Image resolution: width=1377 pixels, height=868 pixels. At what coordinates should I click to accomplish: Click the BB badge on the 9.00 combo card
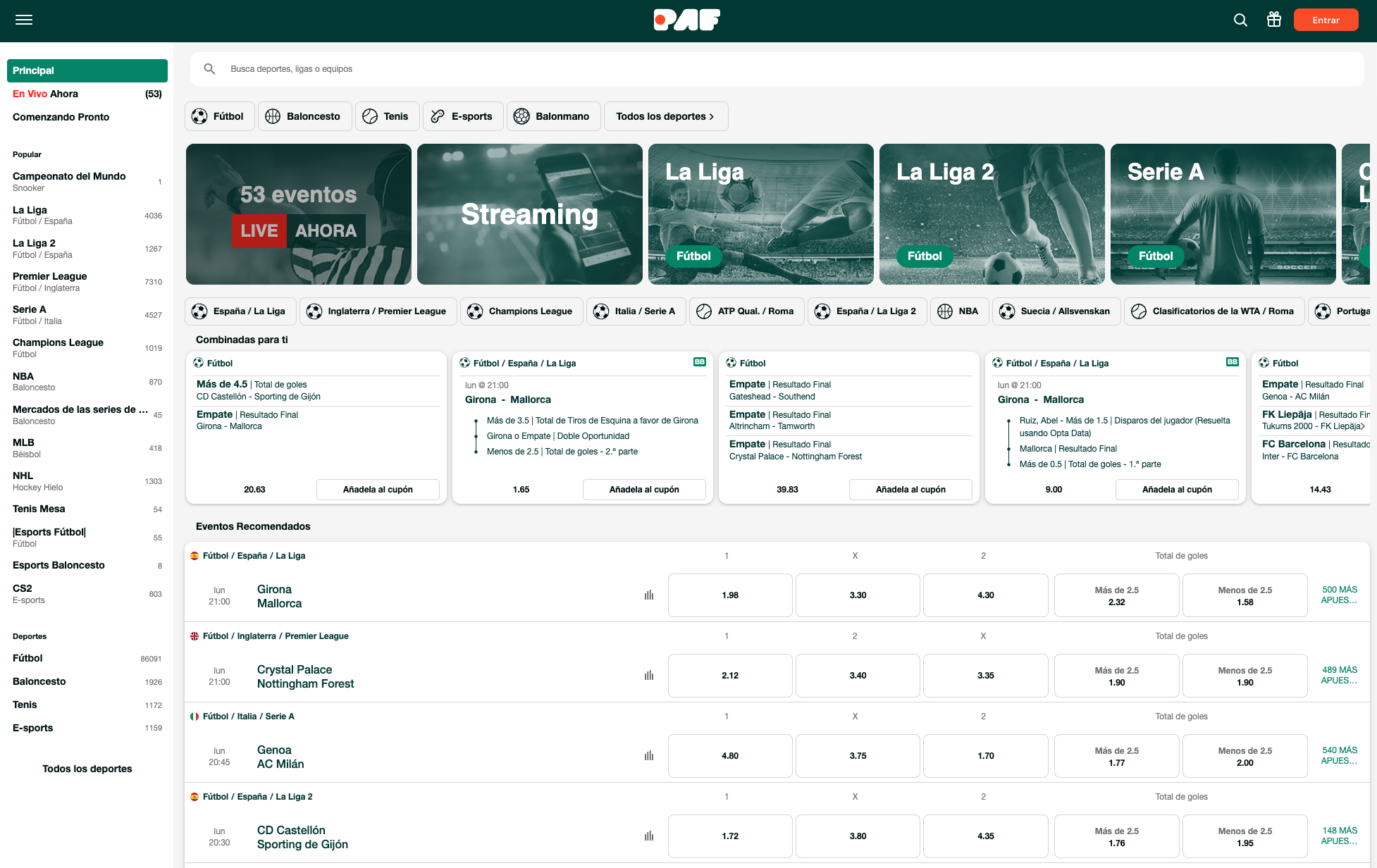coord(1233,362)
